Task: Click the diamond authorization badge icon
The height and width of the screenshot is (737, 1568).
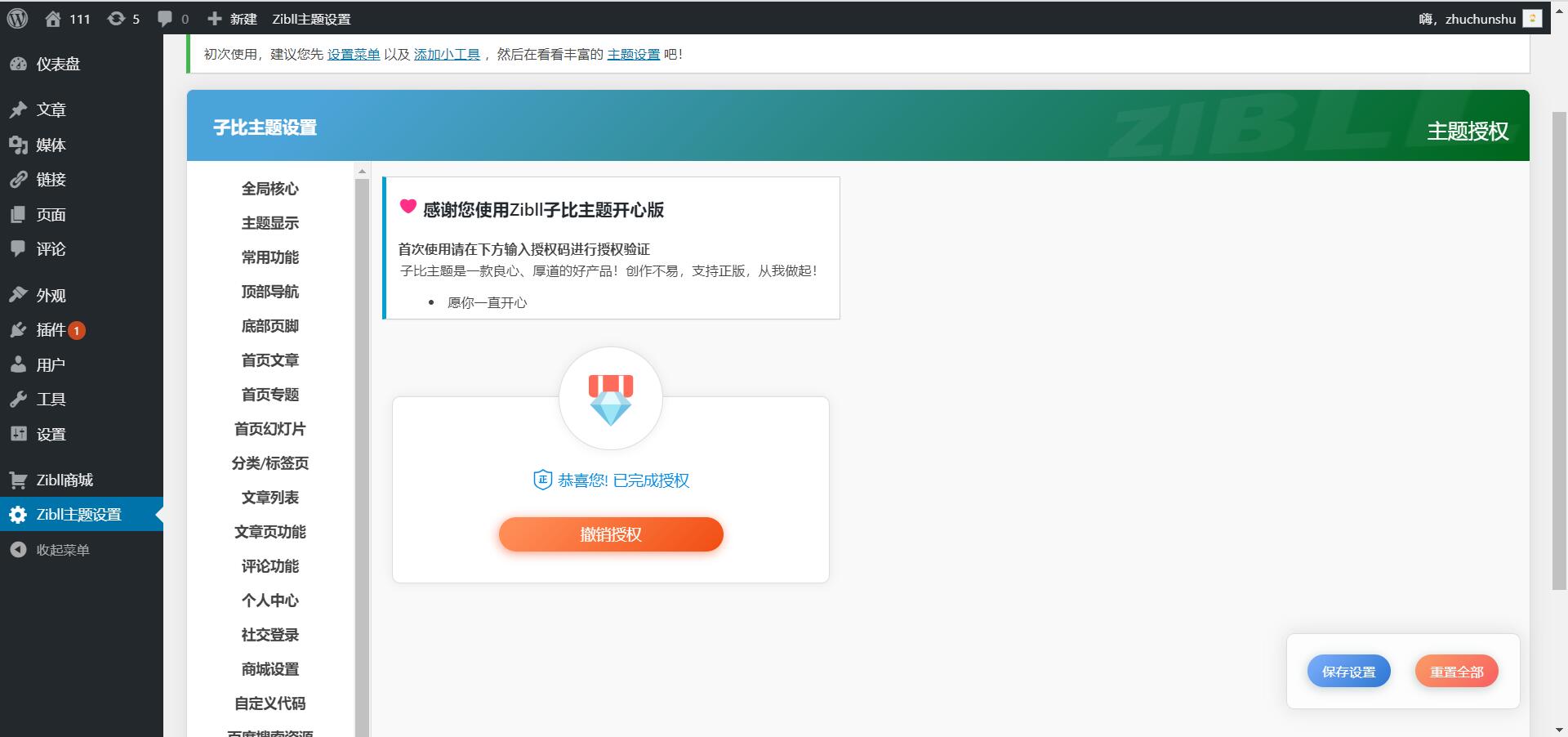Action: pos(611,399)
